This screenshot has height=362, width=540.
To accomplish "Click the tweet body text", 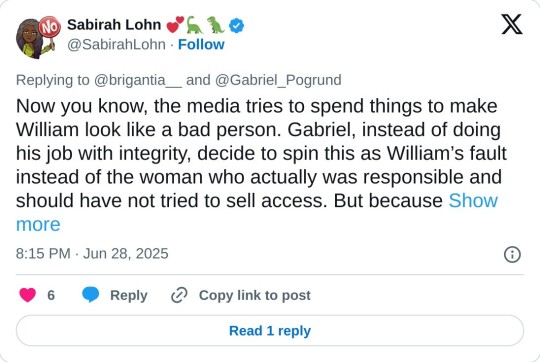I will click(x=262, y=165).
